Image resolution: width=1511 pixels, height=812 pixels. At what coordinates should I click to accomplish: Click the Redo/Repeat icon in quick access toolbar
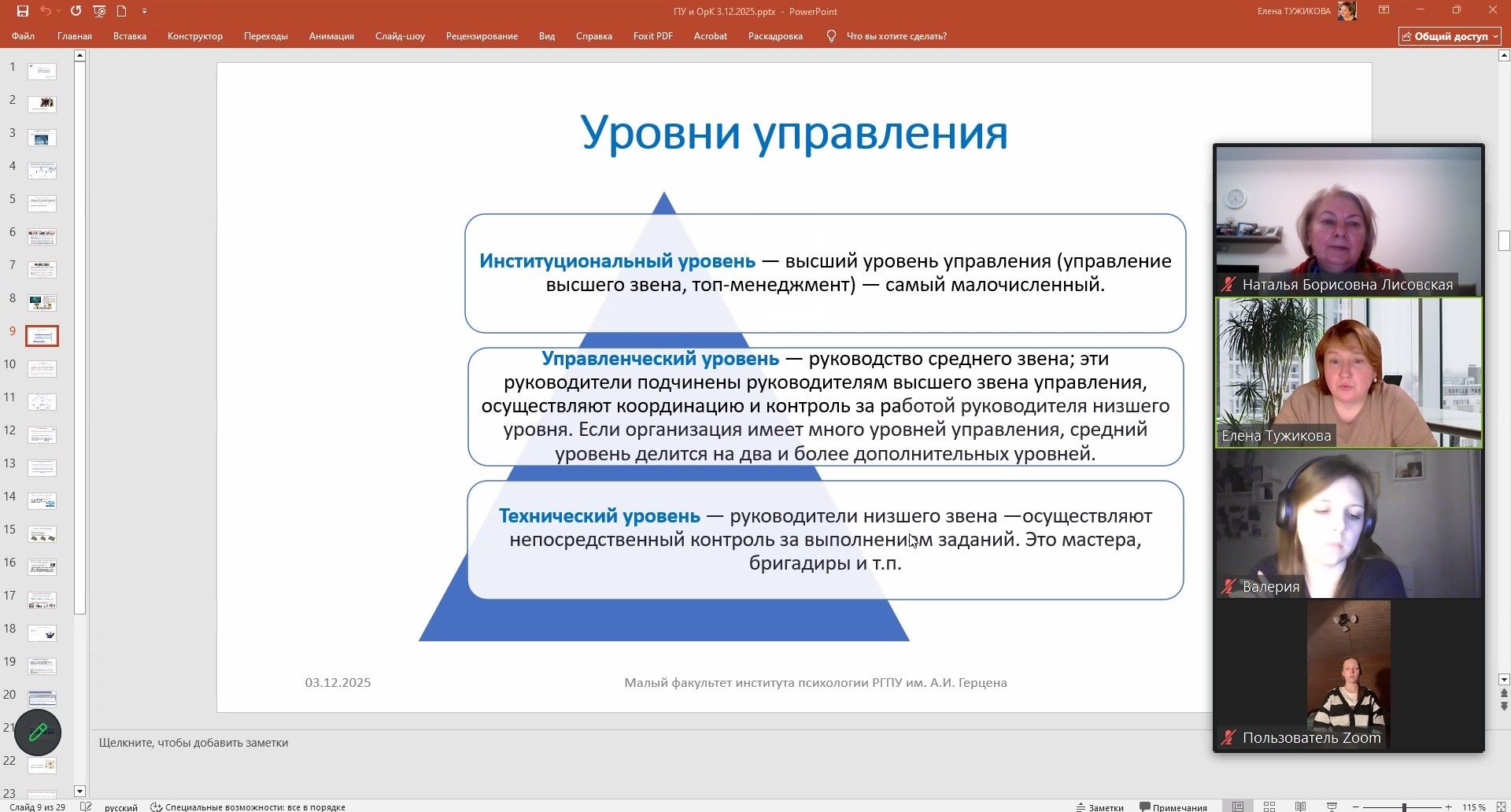pos(76,11)
